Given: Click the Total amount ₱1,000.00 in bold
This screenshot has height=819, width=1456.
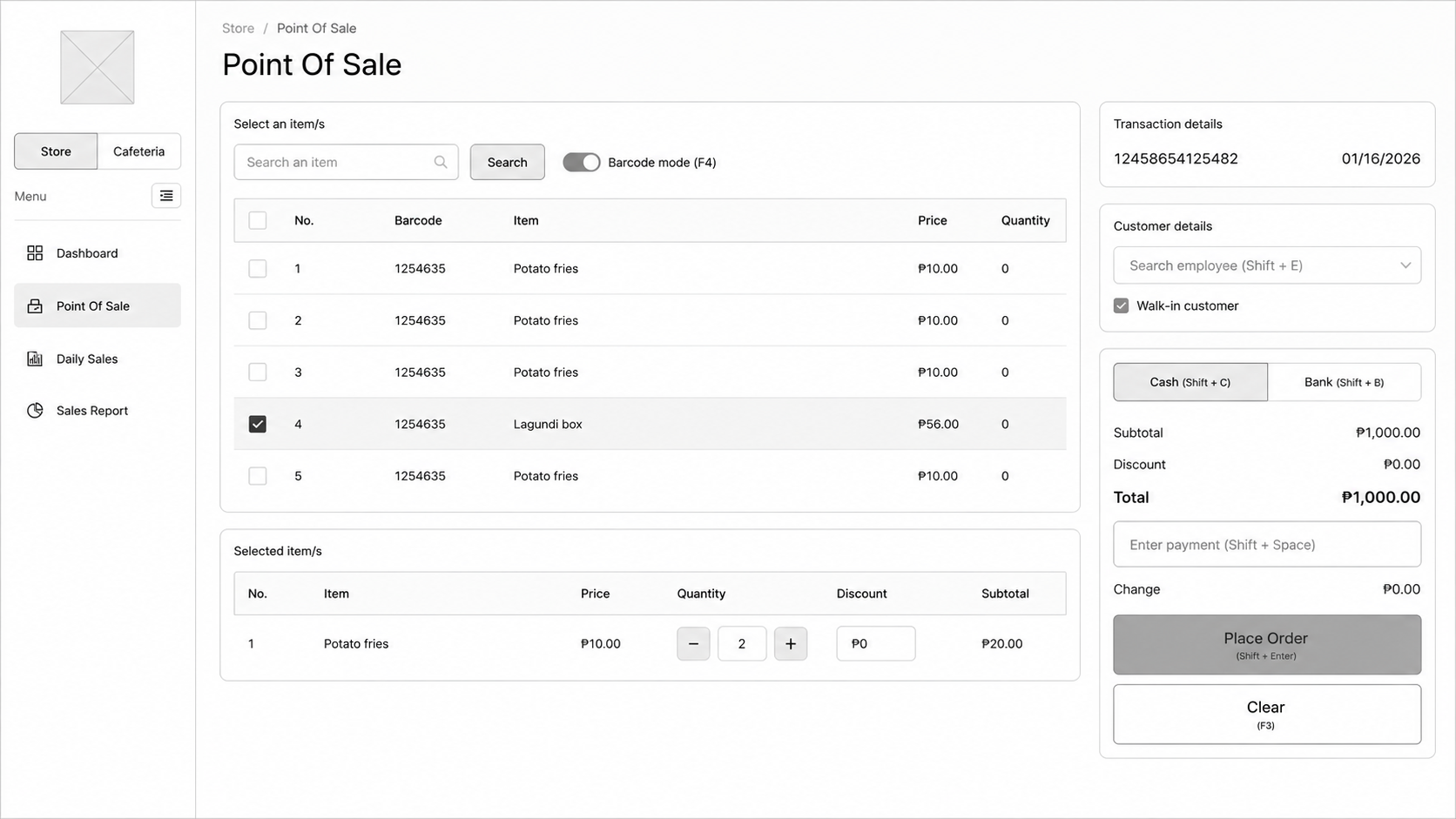Looking at the screenshot, I should 1381,497.
